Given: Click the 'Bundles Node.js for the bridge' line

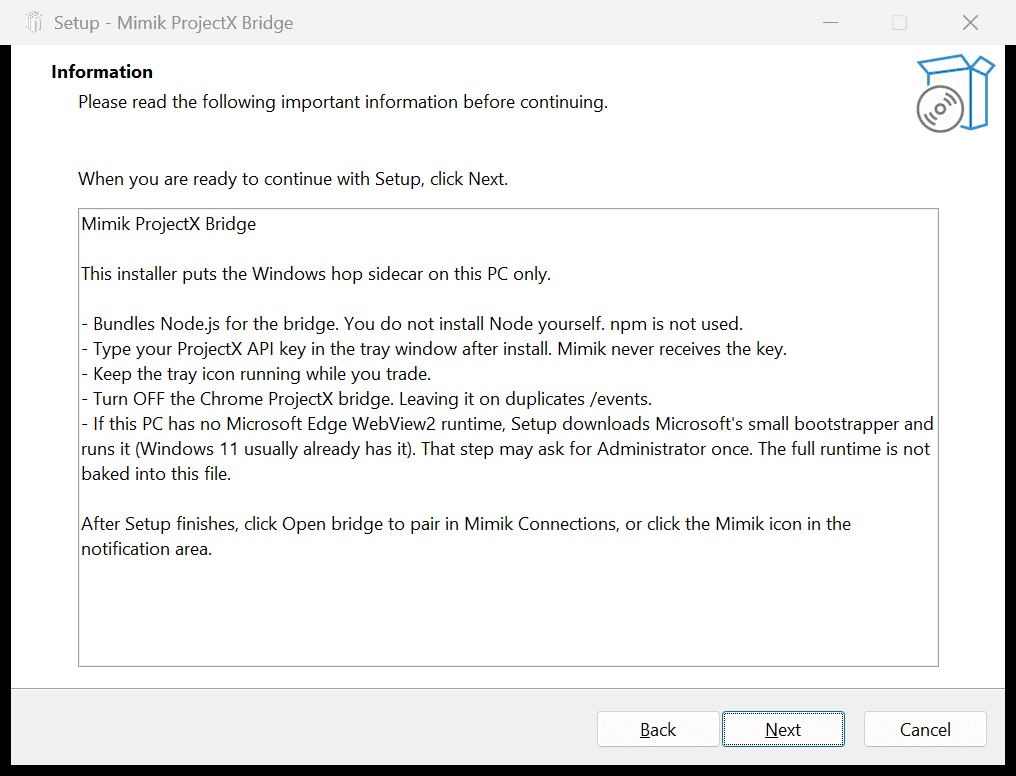Looking at the screenshot, I should coord(412,324).
